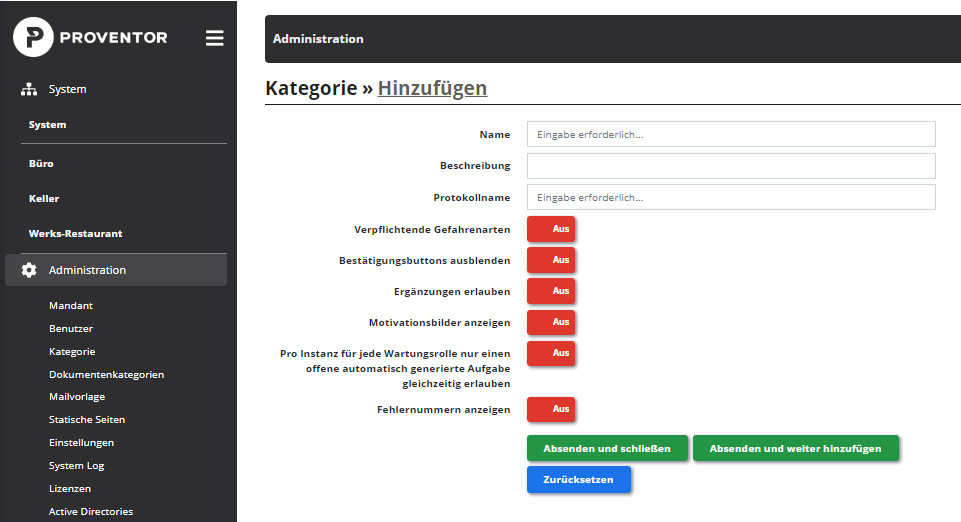Click the Hinzufügen breadcrumb link
The width and height of the screenshot is (961, 522).
click(432, 88)
